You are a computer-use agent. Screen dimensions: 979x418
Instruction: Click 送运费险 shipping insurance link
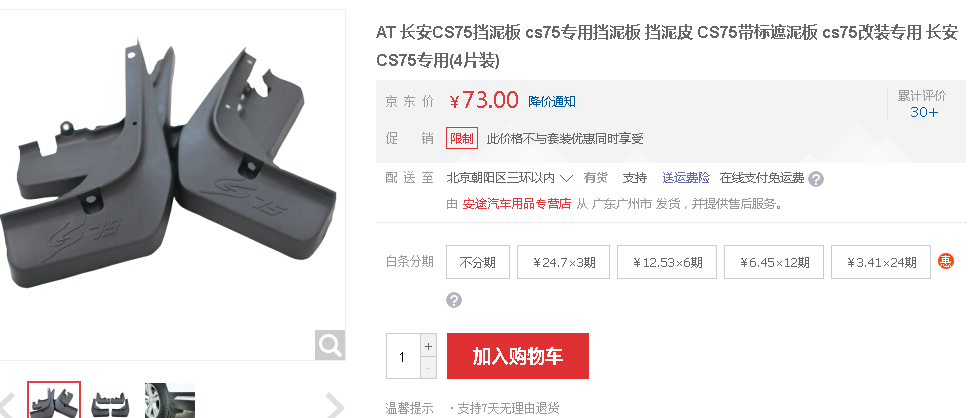point(686,178)
